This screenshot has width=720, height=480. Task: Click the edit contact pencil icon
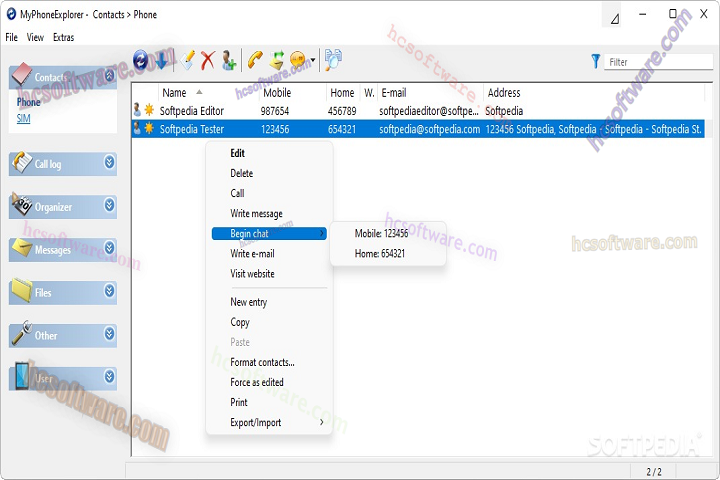click(187, 60)
